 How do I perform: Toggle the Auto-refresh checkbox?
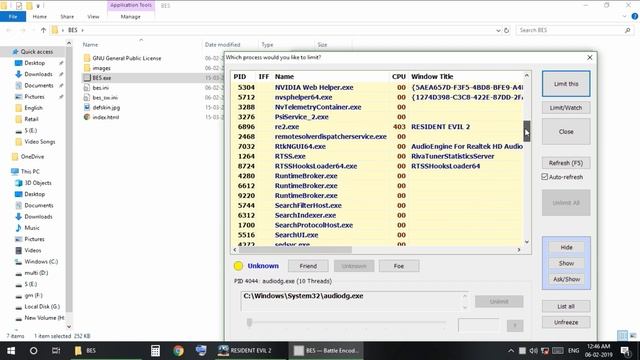point(544,177)
